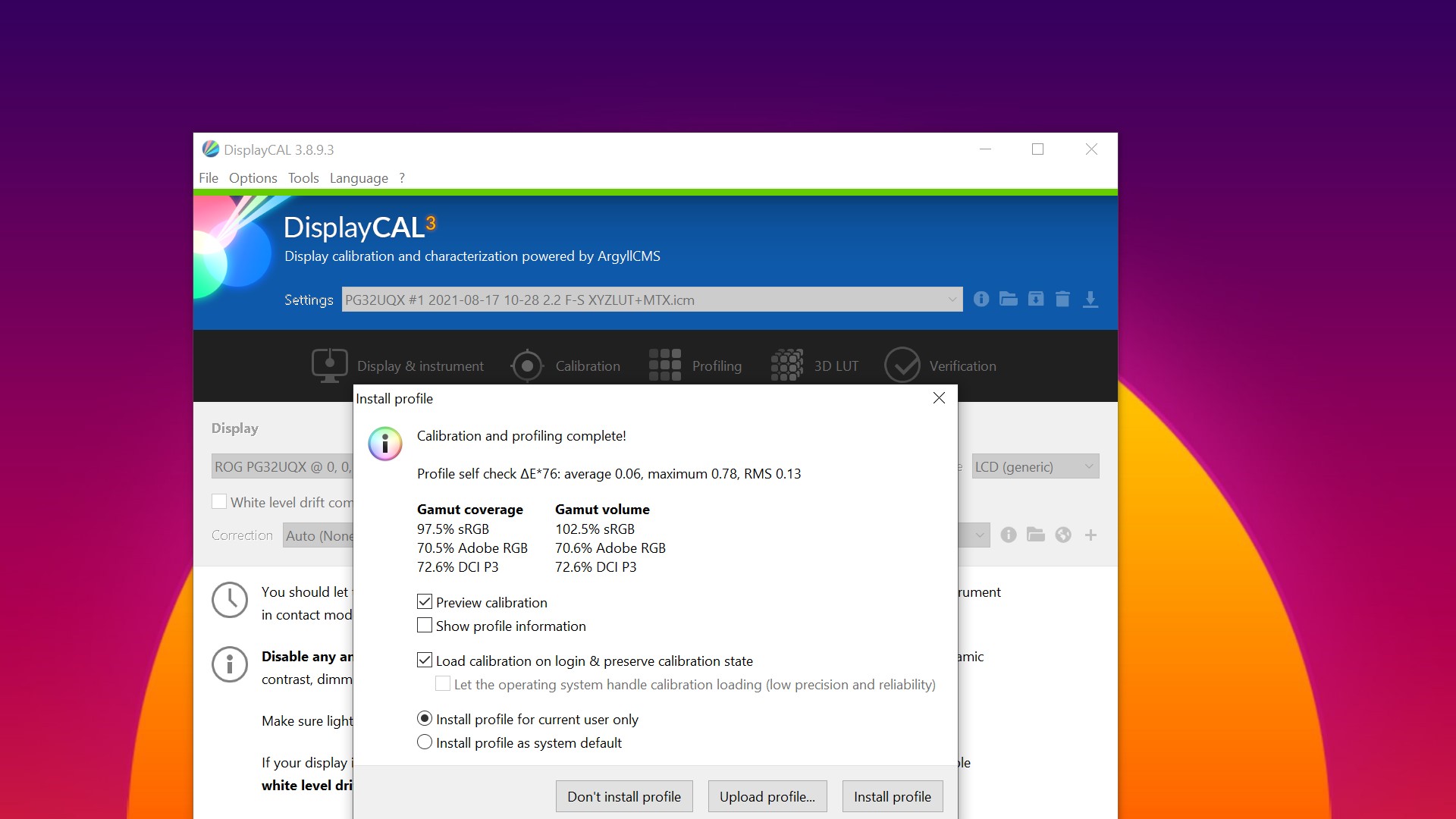
Task: Click the profile info icon beside Settings
Action: coord(981,300)
